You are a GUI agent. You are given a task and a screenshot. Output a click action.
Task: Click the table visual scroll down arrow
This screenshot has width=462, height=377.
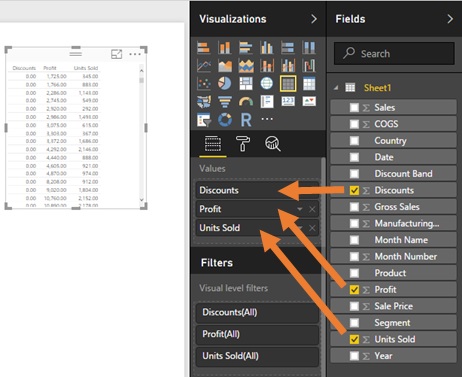141,200
